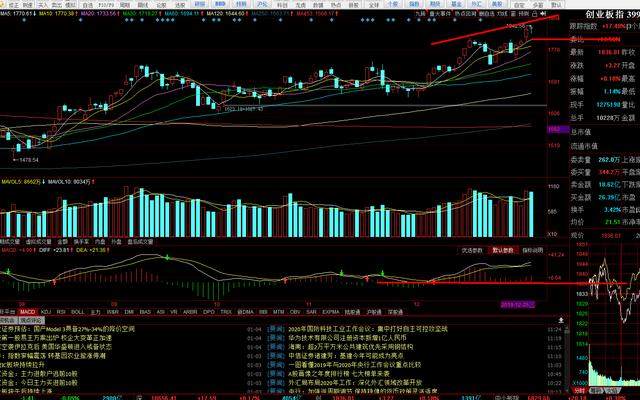Viewport: 640px width, 400px height.
Task: Switch to the MACD indicator tab
Action: (x=28, y=311)
